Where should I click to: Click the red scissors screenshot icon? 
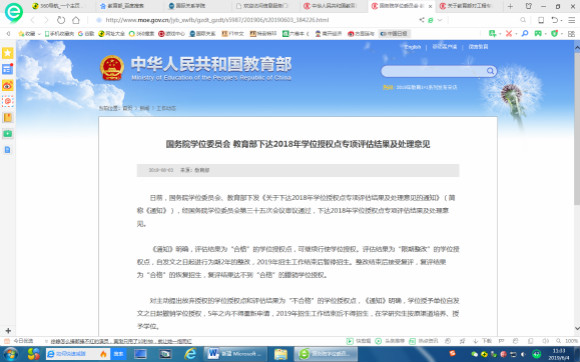tap(509, 34)
